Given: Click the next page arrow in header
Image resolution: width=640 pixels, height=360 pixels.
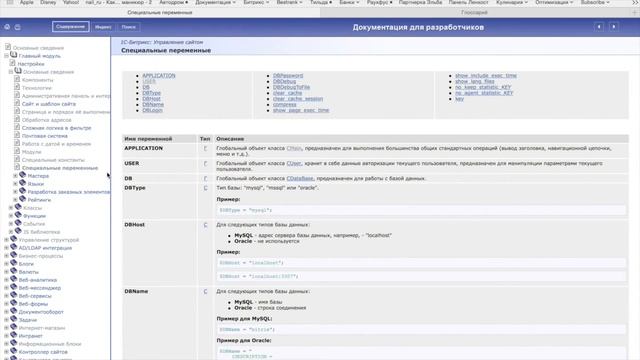Looking at the screenshot, I should 613,27.
